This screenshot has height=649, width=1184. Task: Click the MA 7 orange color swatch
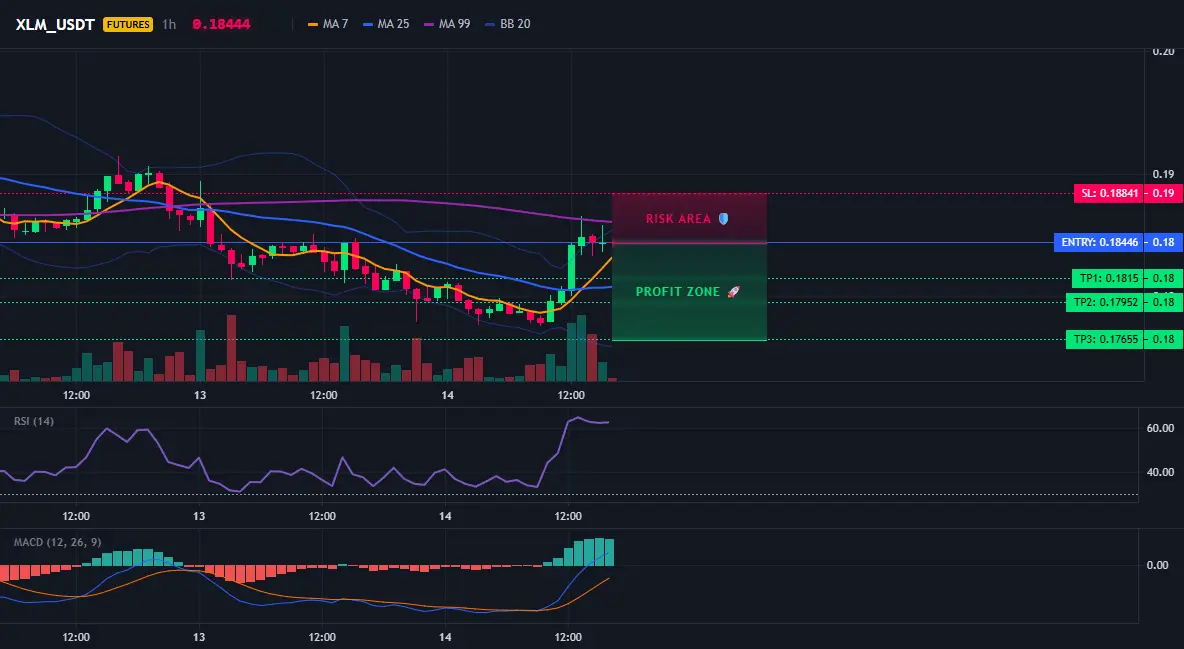pos(313,24)
